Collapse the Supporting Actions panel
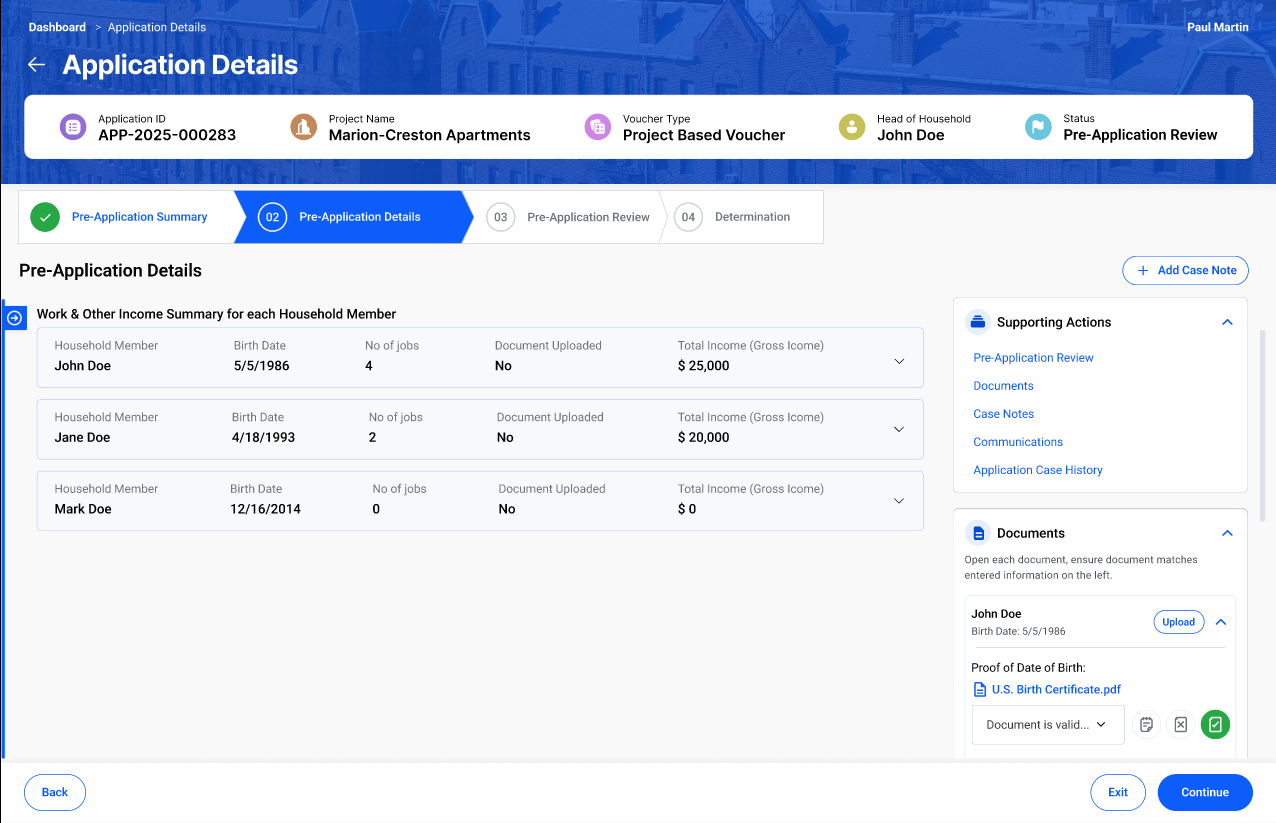Screen dimensions: 1276x823 pyautogui.click(x=1227, y=322)
